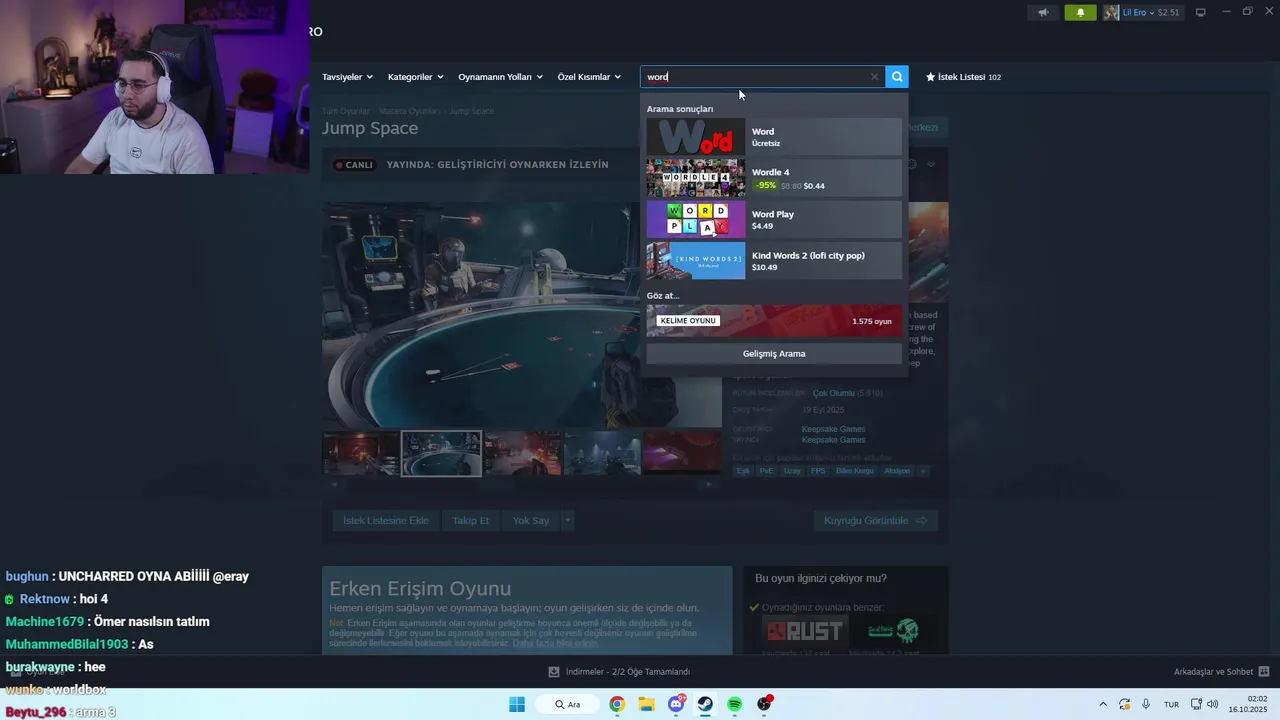Select the first dark red screenshot thumbnail
Screen dimensions: 1280x720
tap(361, 453)
